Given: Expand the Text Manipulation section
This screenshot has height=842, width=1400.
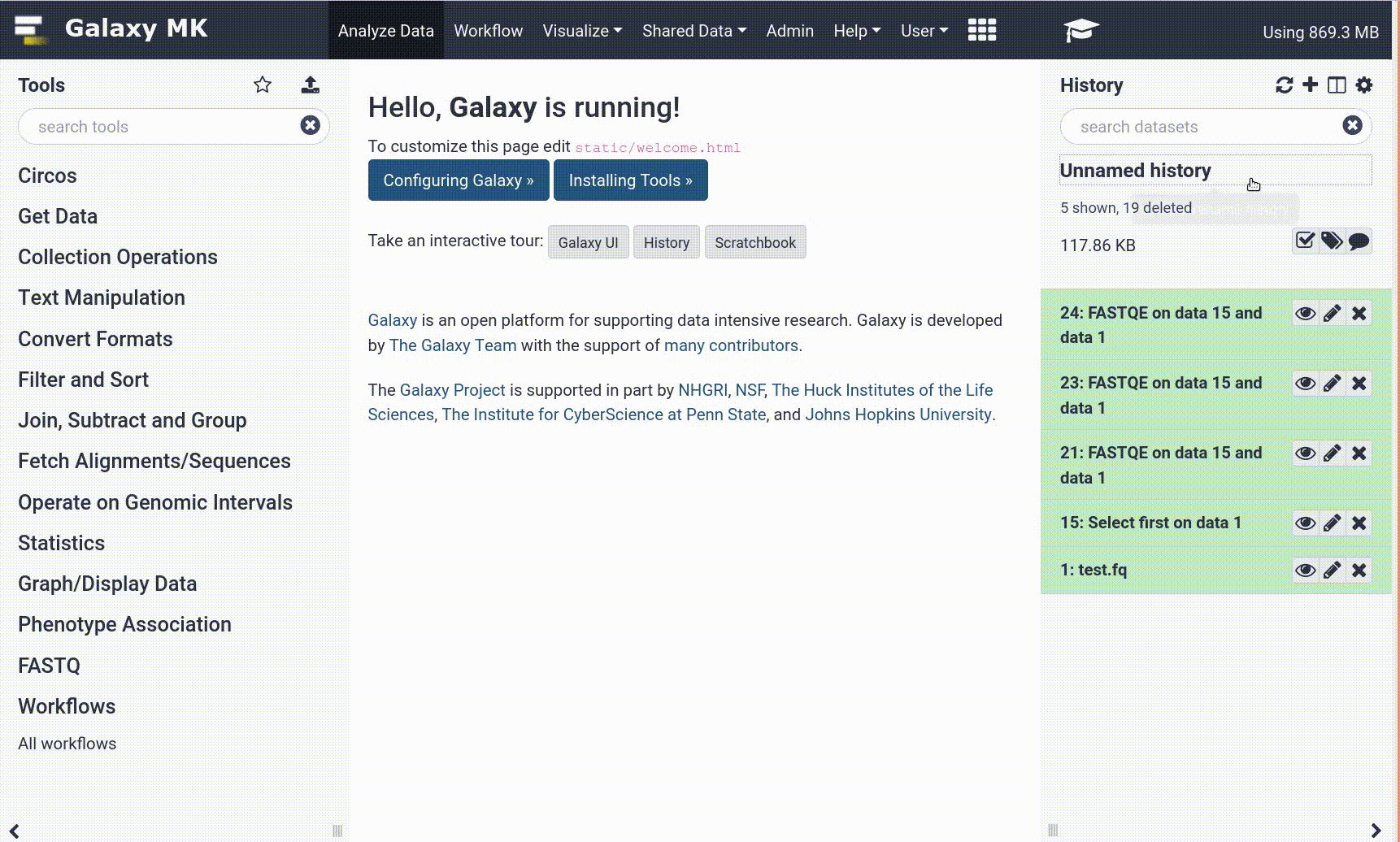Looking at the screenshot, I should point(102,297).
